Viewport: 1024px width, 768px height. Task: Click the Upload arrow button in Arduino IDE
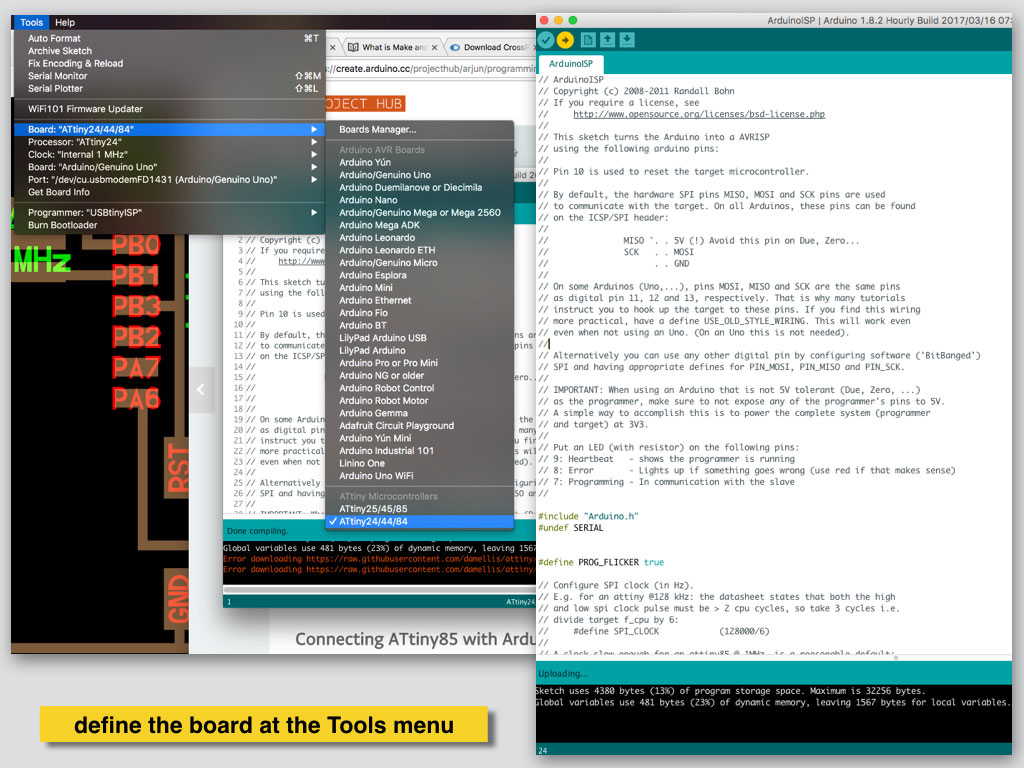(566, 40)
